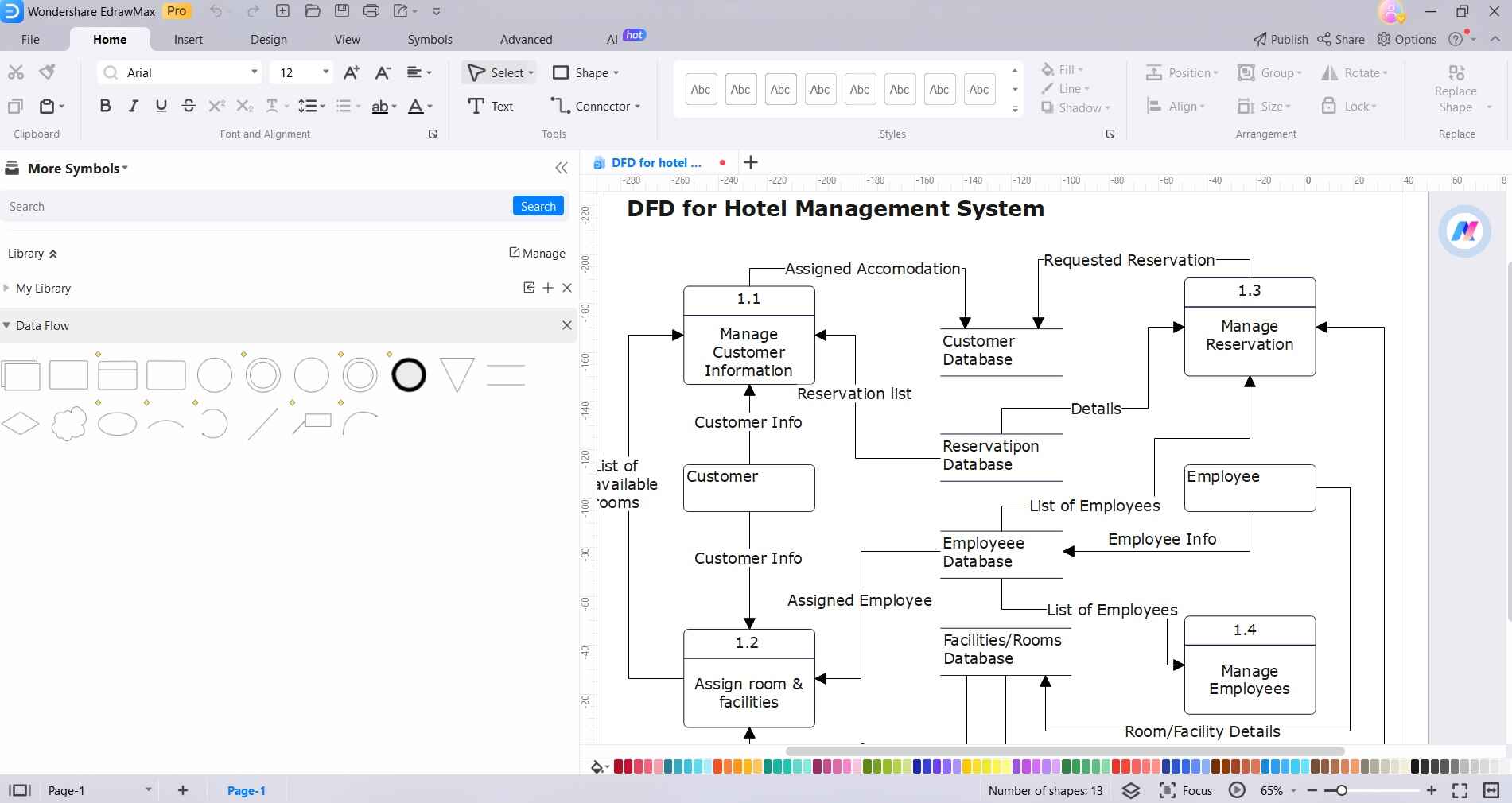Switch to the Advanced tab
The height and width of the screenshot is (803, 1512).
(526, 39)
